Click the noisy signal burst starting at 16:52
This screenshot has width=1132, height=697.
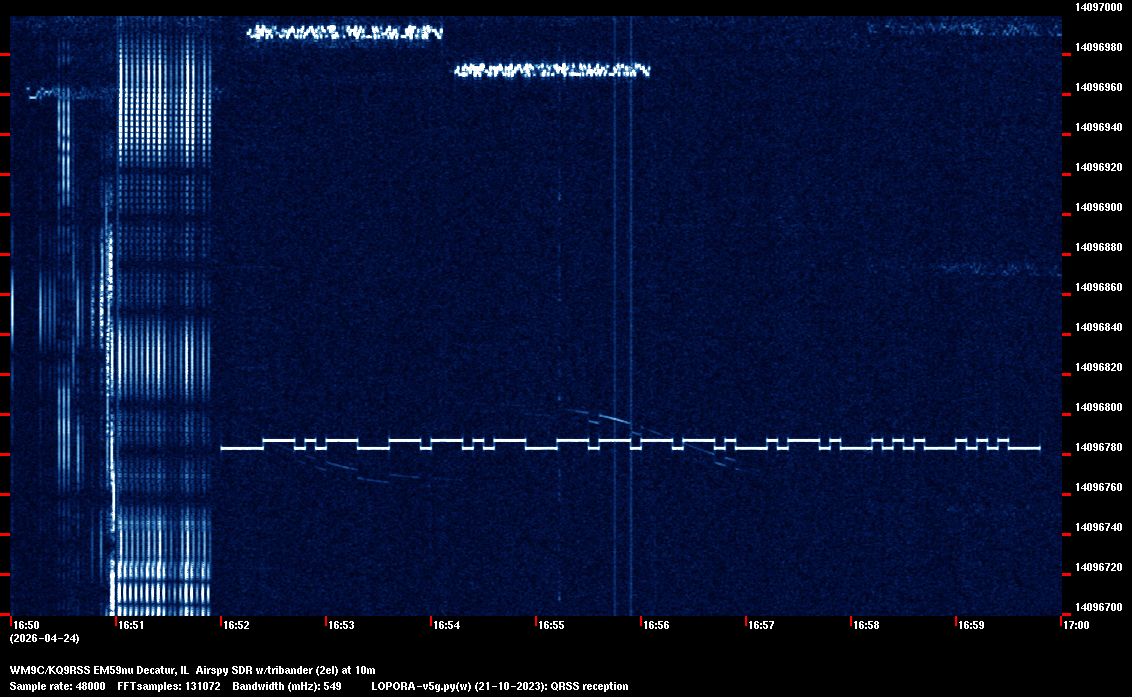pos(344,33)
